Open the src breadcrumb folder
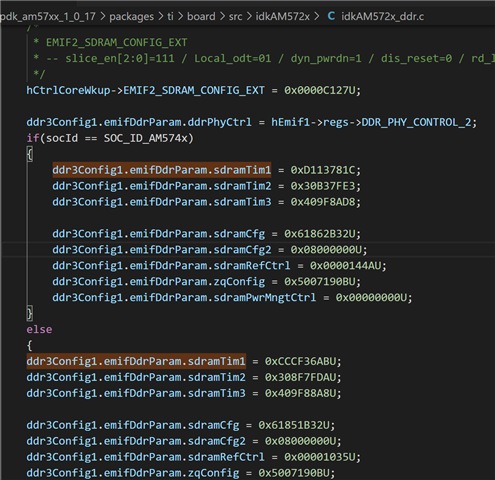The height and width of the screenshot is (480, 495). coord(235,16)
